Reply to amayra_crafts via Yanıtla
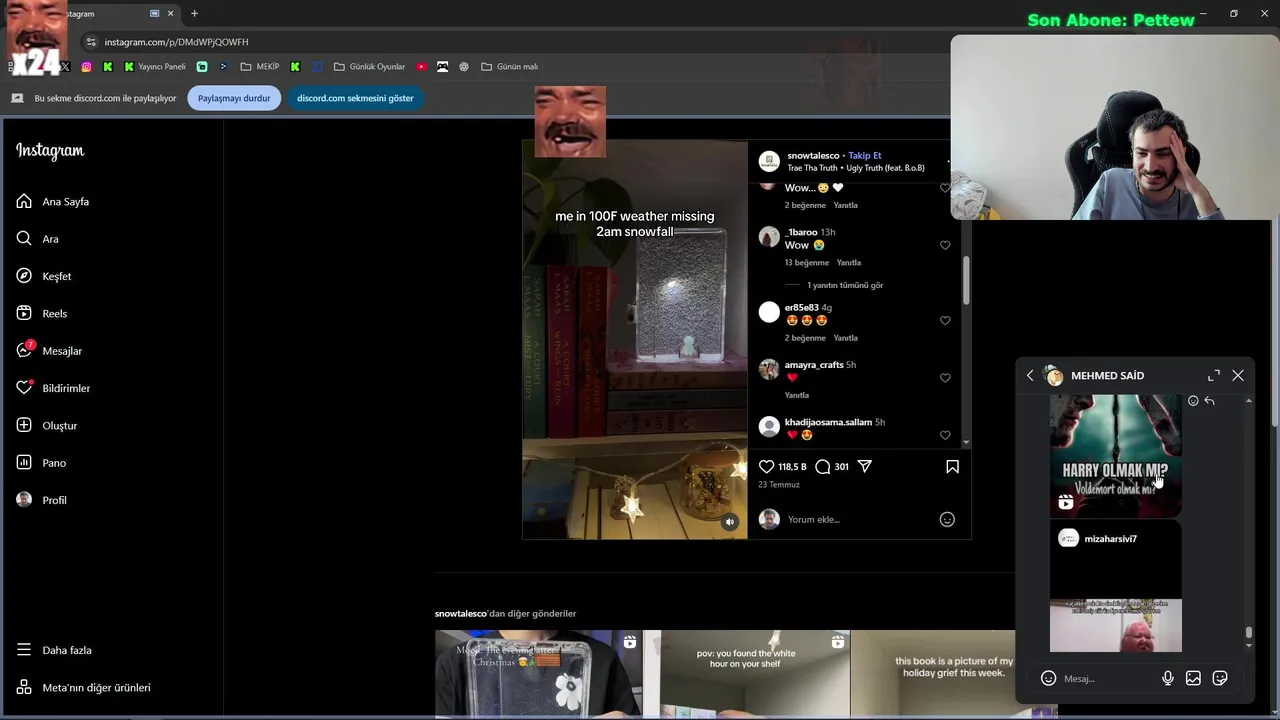This screenshot has height=720, width=1280. (x=797, y=396)
